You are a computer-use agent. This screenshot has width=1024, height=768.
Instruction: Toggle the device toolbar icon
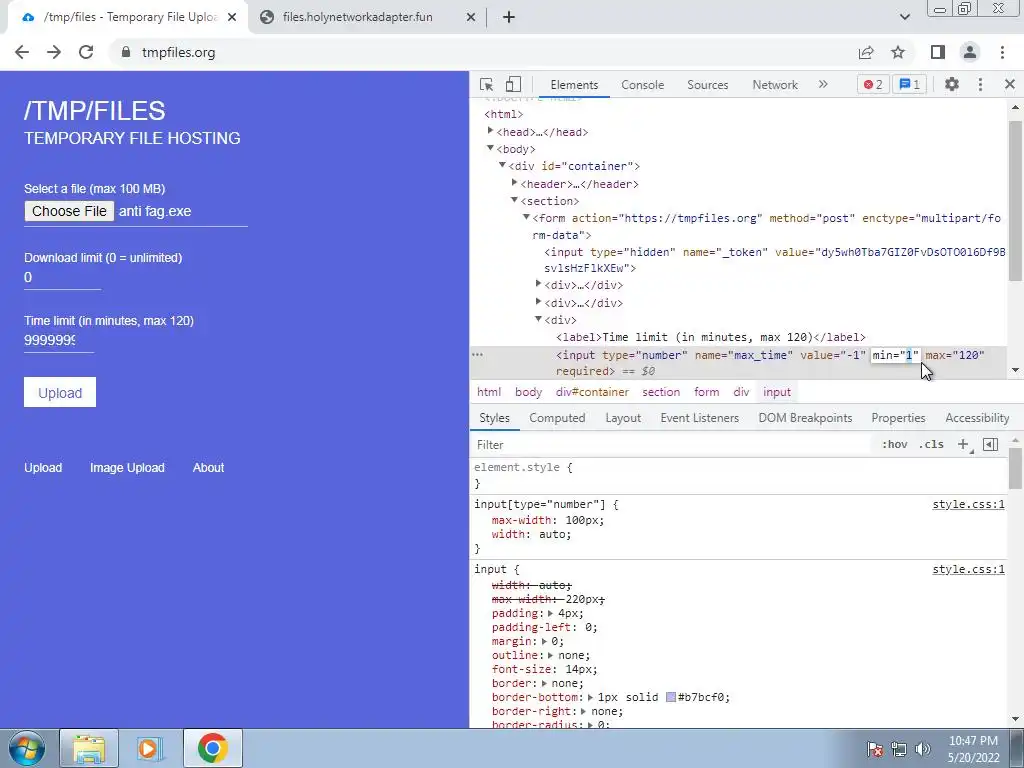pyautogui.click(x=513, y=84)
